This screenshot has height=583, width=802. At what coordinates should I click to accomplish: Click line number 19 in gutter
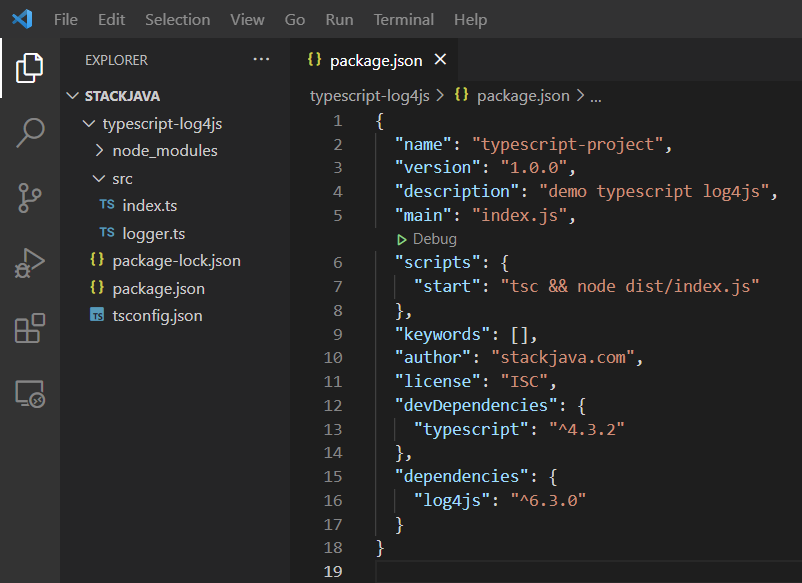tap(332, 571)
